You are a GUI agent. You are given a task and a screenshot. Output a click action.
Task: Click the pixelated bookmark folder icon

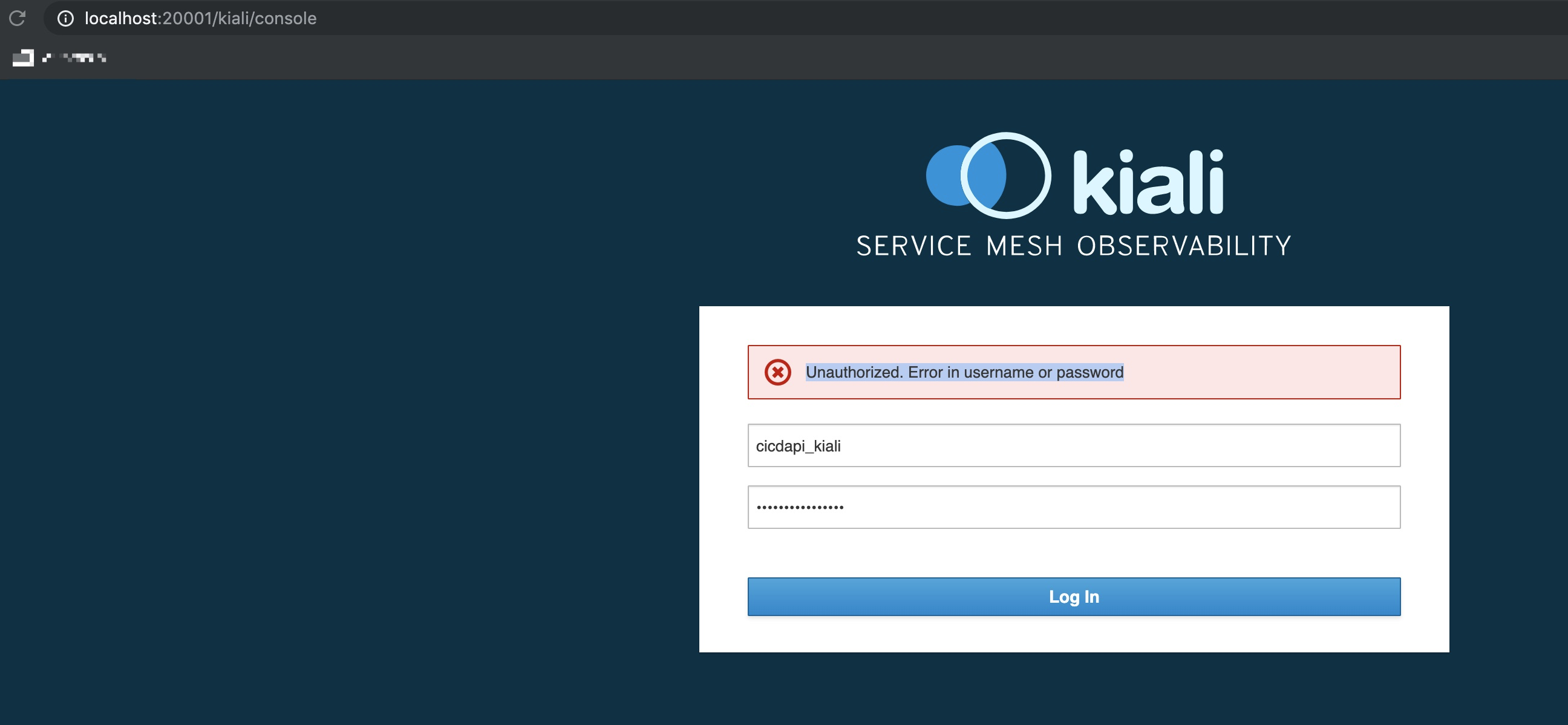point(23,58)
